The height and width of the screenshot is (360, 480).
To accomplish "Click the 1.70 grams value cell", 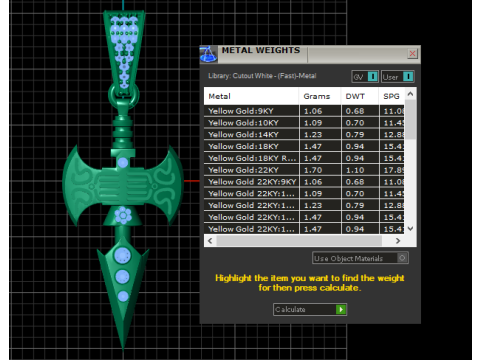I will [320, 170].
